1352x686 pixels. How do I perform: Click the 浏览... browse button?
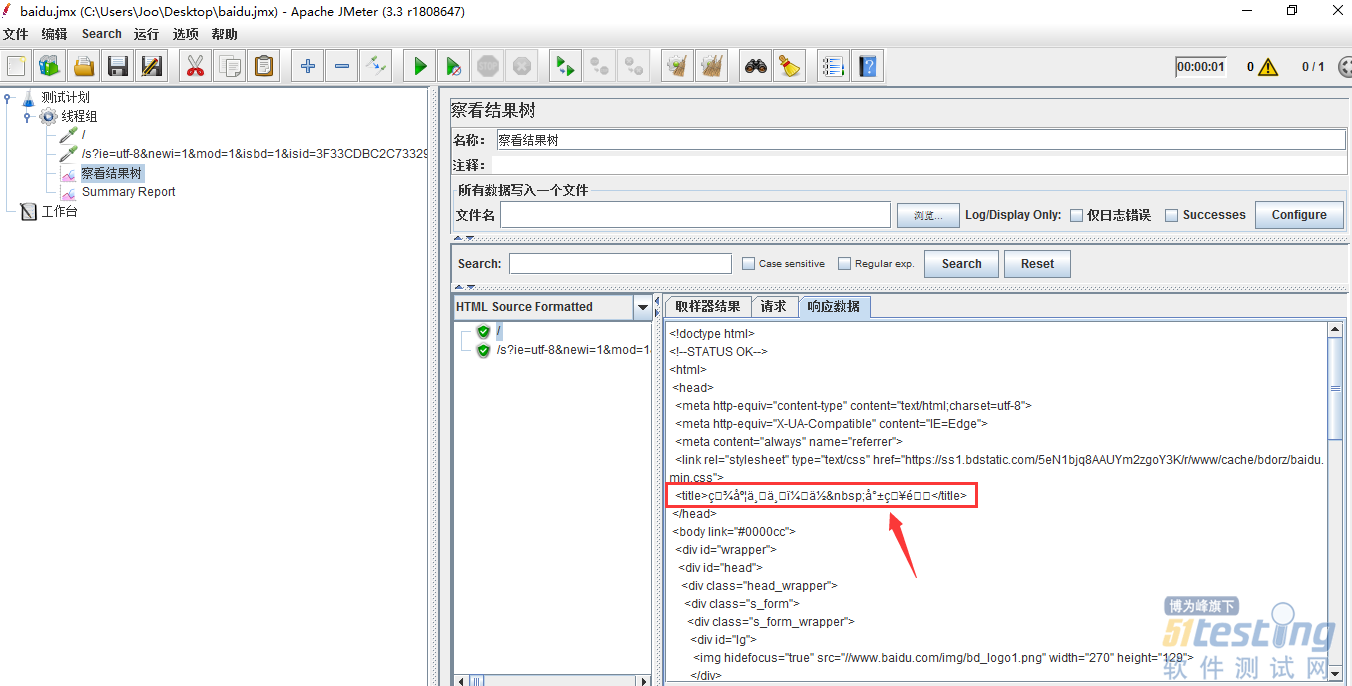click(x=927, y=215)
